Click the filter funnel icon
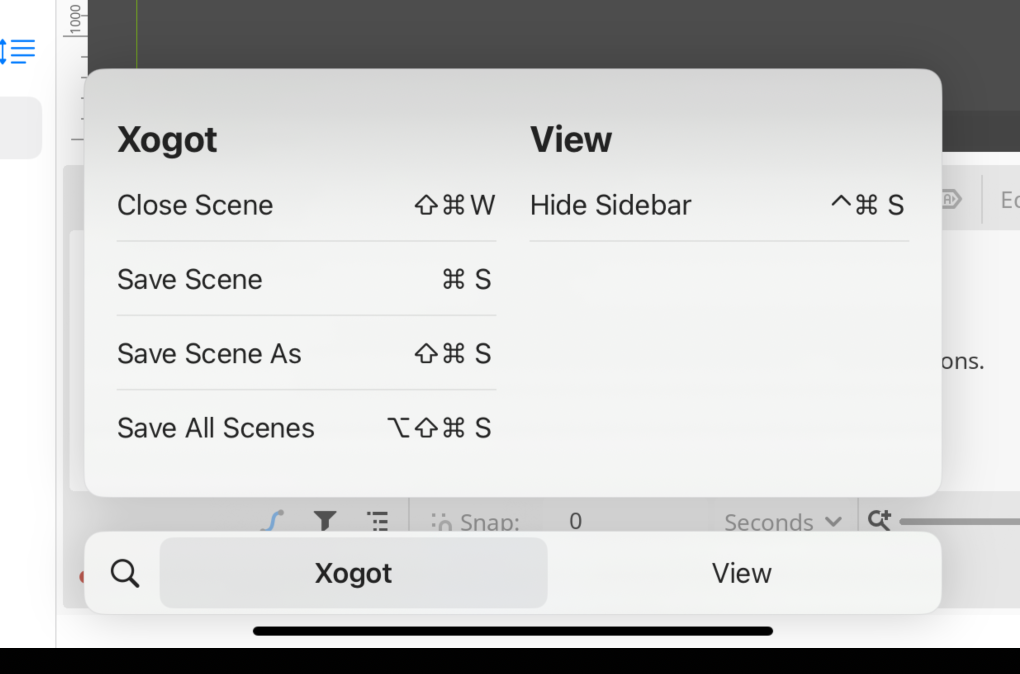1020x674 pixels. (325, 521)
